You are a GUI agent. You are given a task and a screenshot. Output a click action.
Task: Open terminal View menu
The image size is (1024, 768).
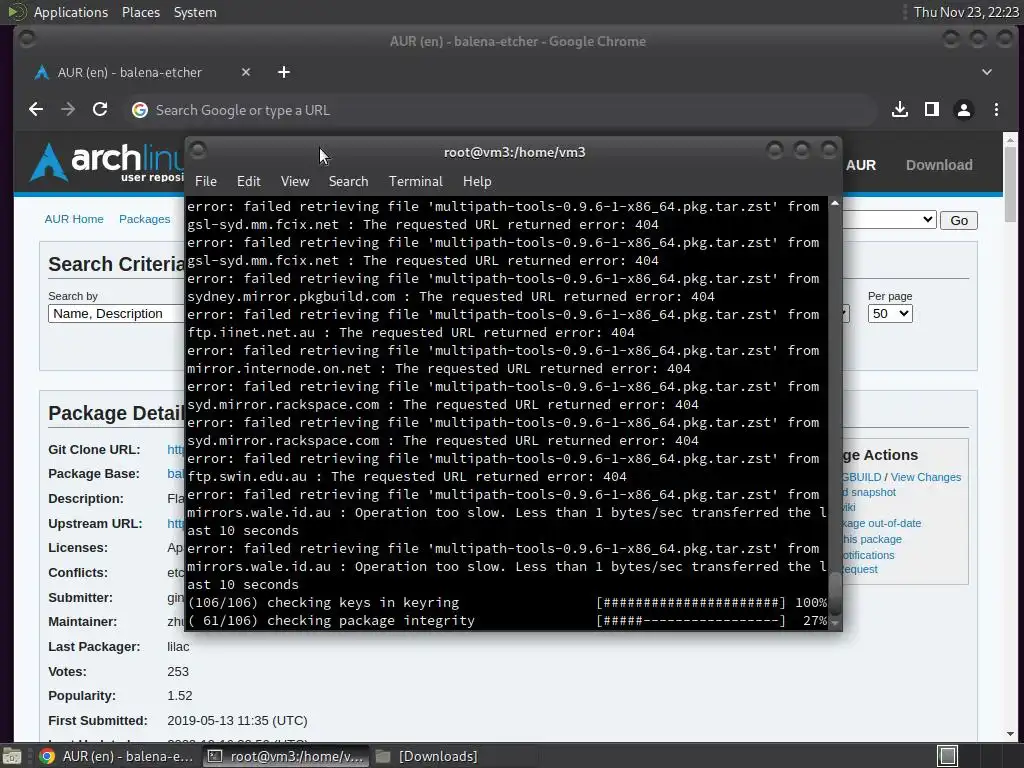[x=295, y=182]
